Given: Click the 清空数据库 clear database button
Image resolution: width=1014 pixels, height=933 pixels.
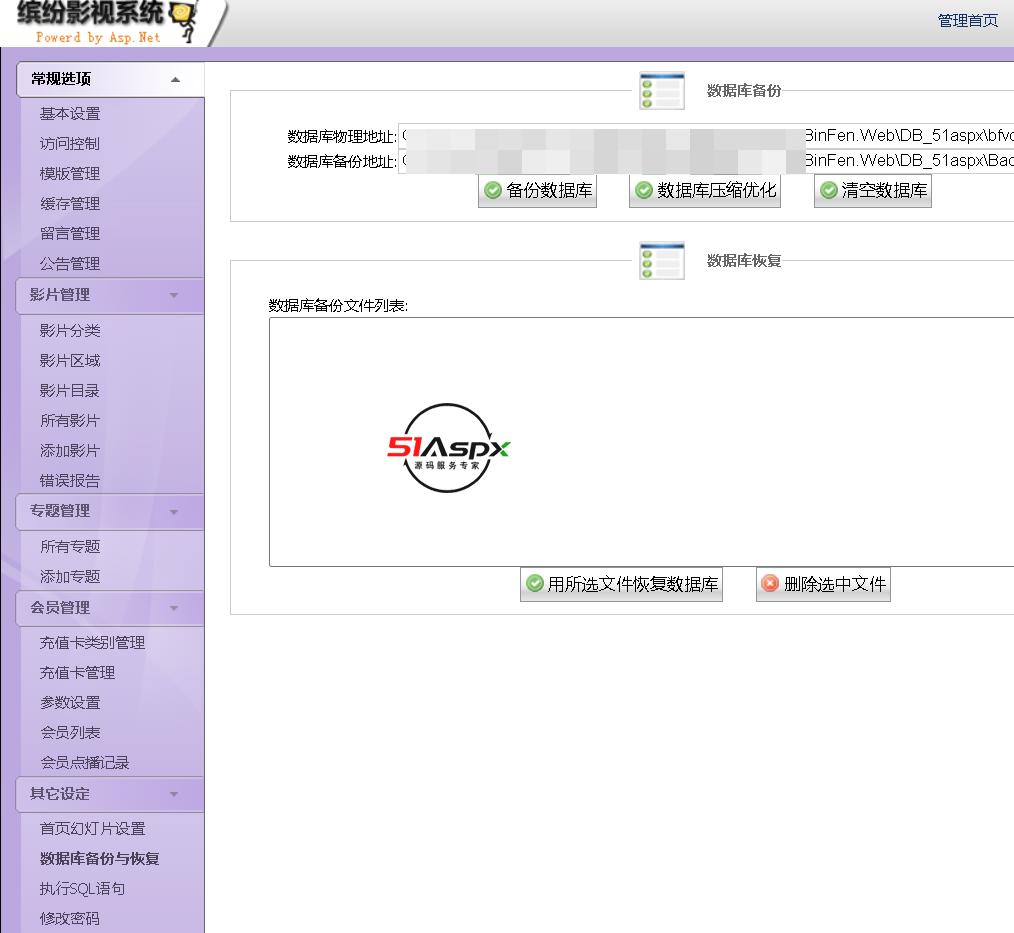Looking at the screenshot, I should [872, 191].
